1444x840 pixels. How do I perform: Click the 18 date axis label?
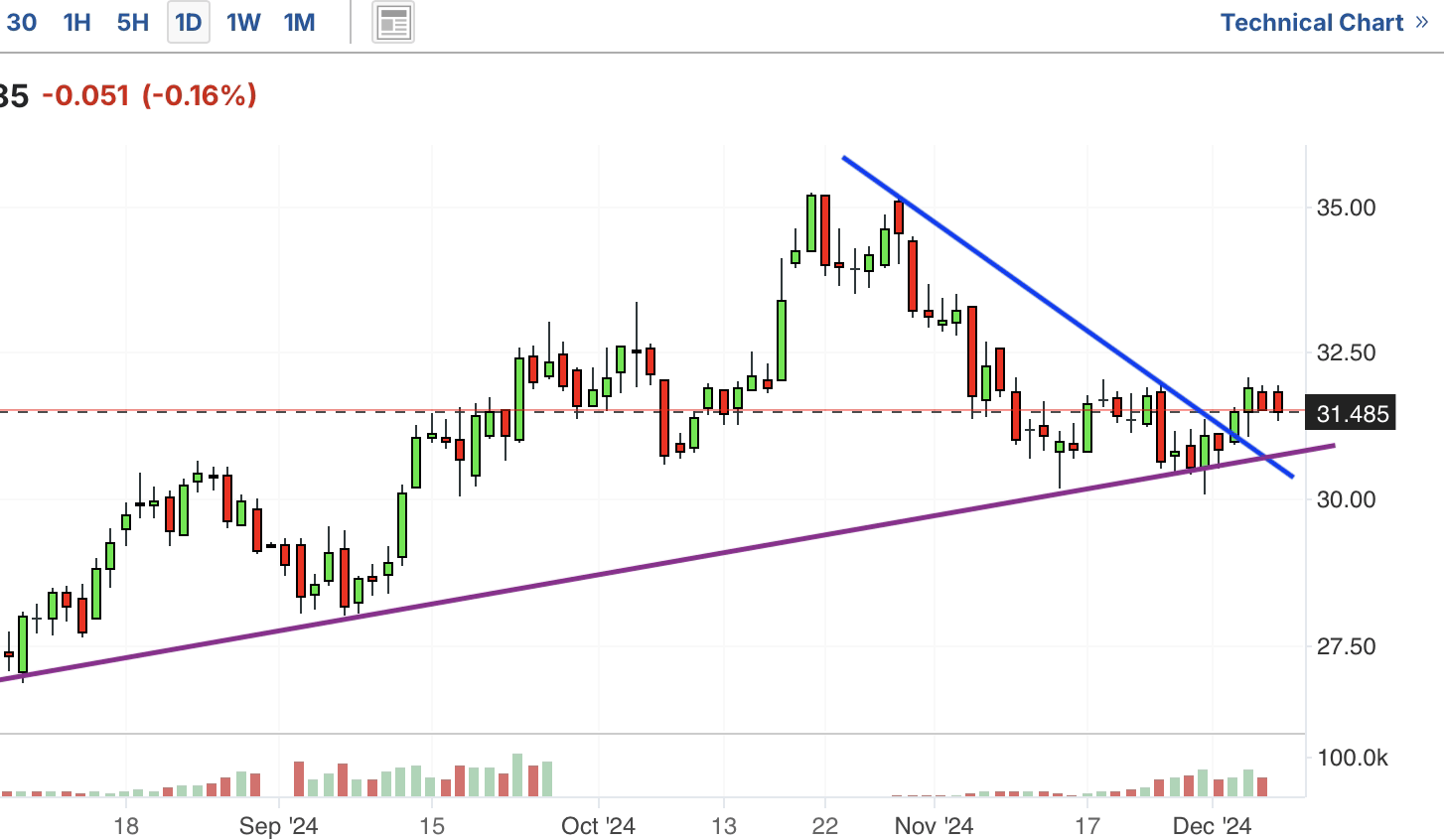[125, 826]
